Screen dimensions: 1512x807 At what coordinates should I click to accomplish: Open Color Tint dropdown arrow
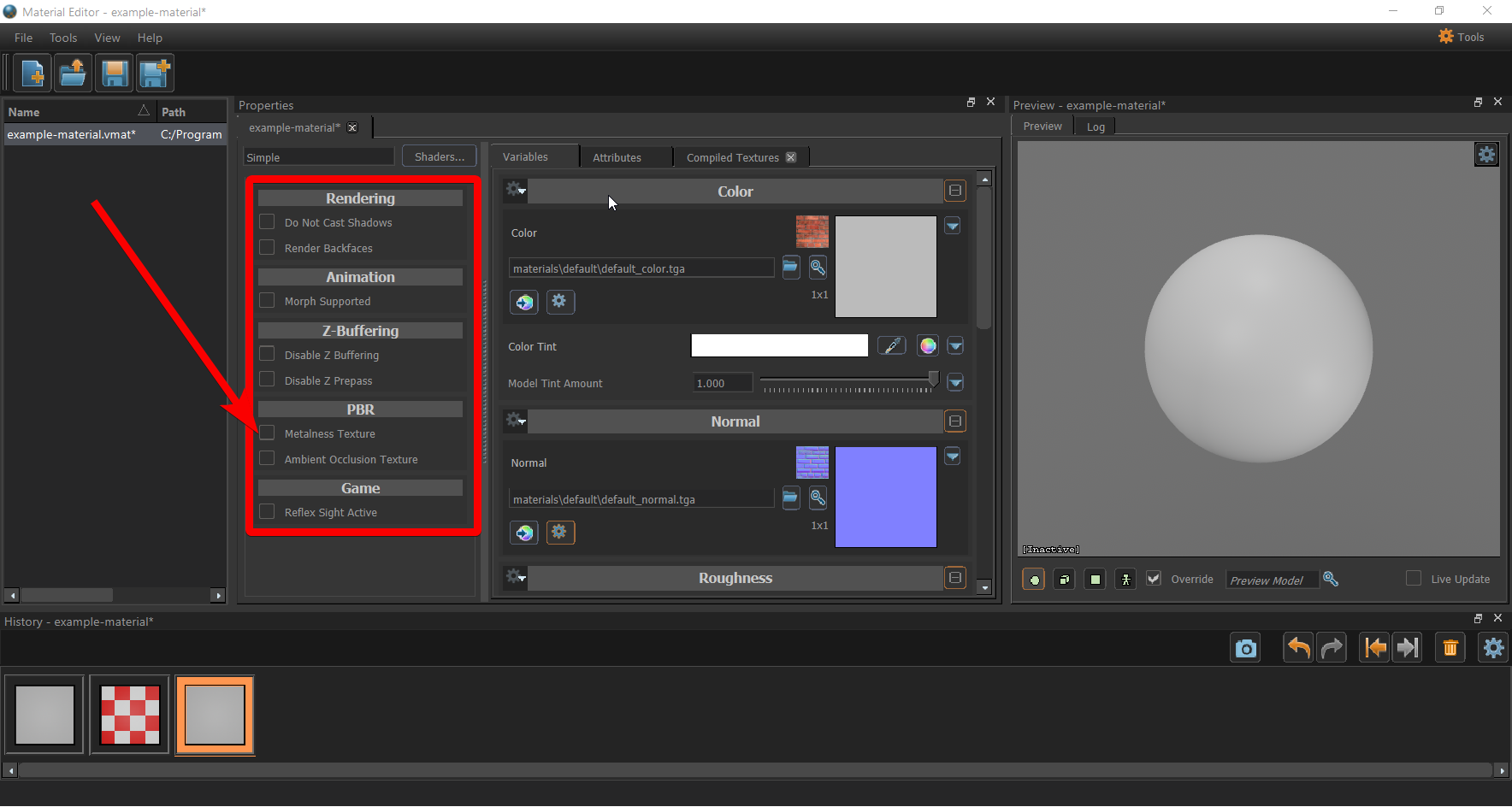(x=955, y=346)
